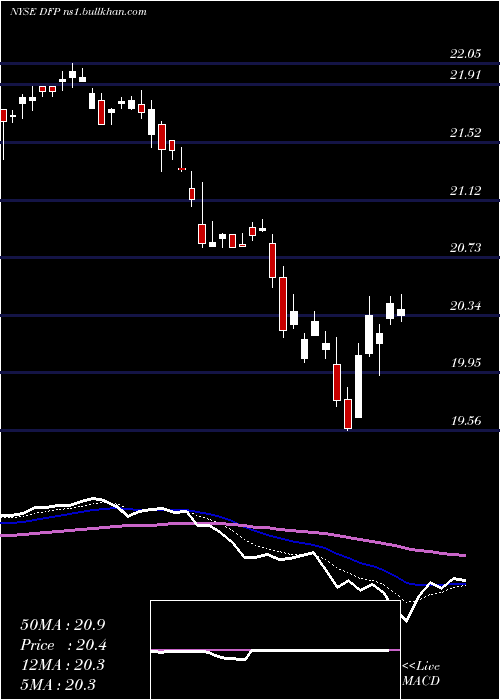Click the highest candle touching 22.05 line

pyautogui.click(x=72, y=74)
